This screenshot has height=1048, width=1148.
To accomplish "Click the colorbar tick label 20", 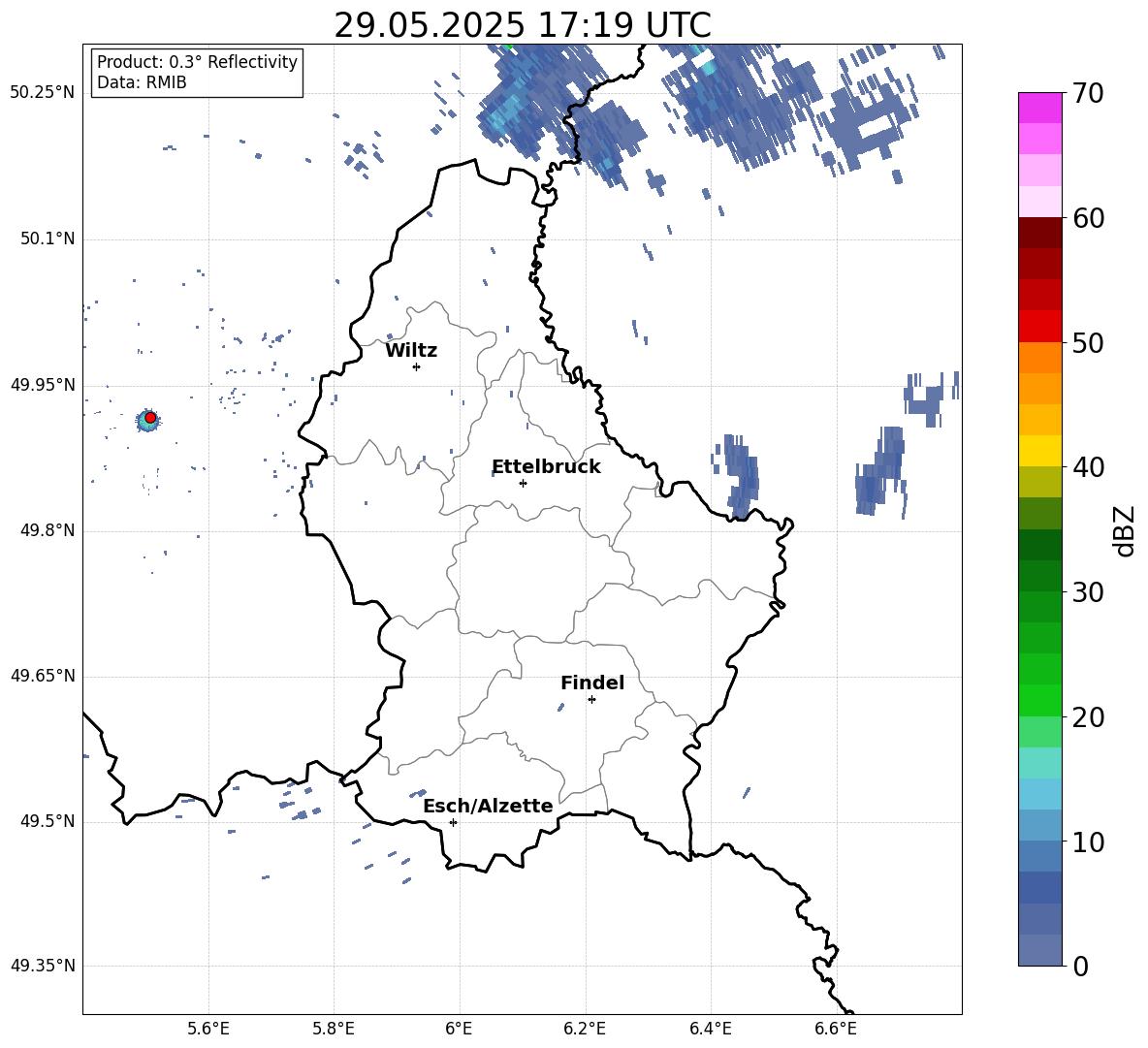I will tap(1088, 717).
